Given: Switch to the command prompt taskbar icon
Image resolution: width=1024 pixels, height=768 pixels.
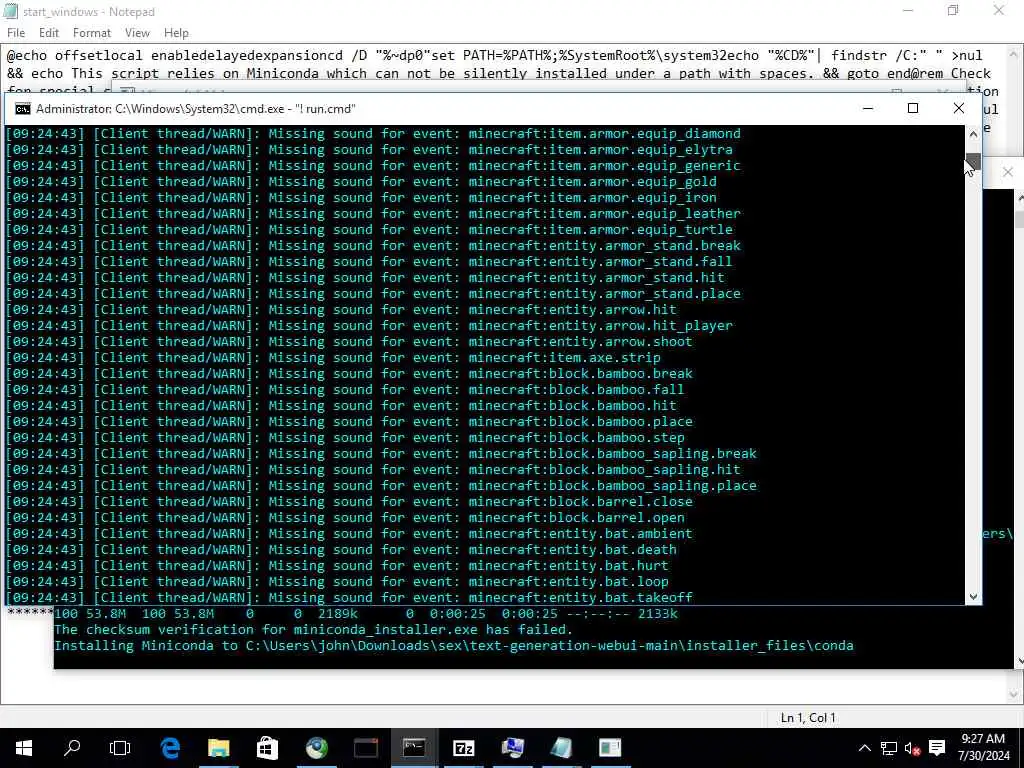Looking at the screenshot, I should tap(414, 748).
